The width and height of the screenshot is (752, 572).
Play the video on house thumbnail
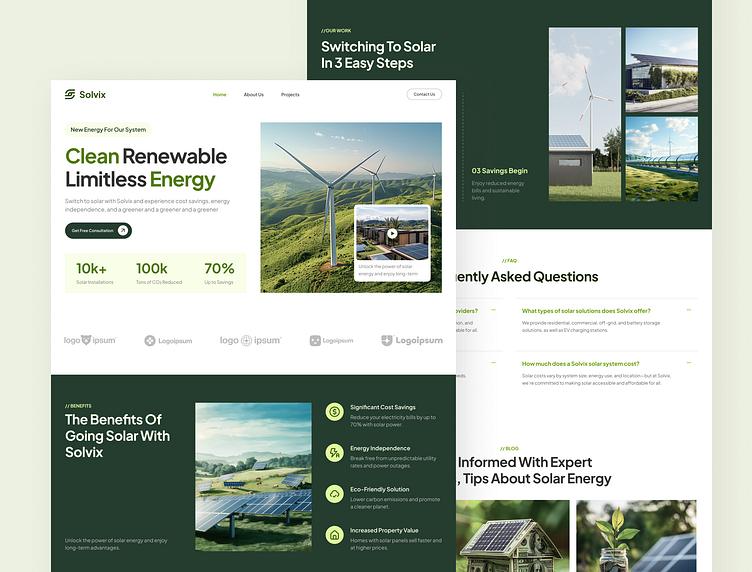click(392, 233)
